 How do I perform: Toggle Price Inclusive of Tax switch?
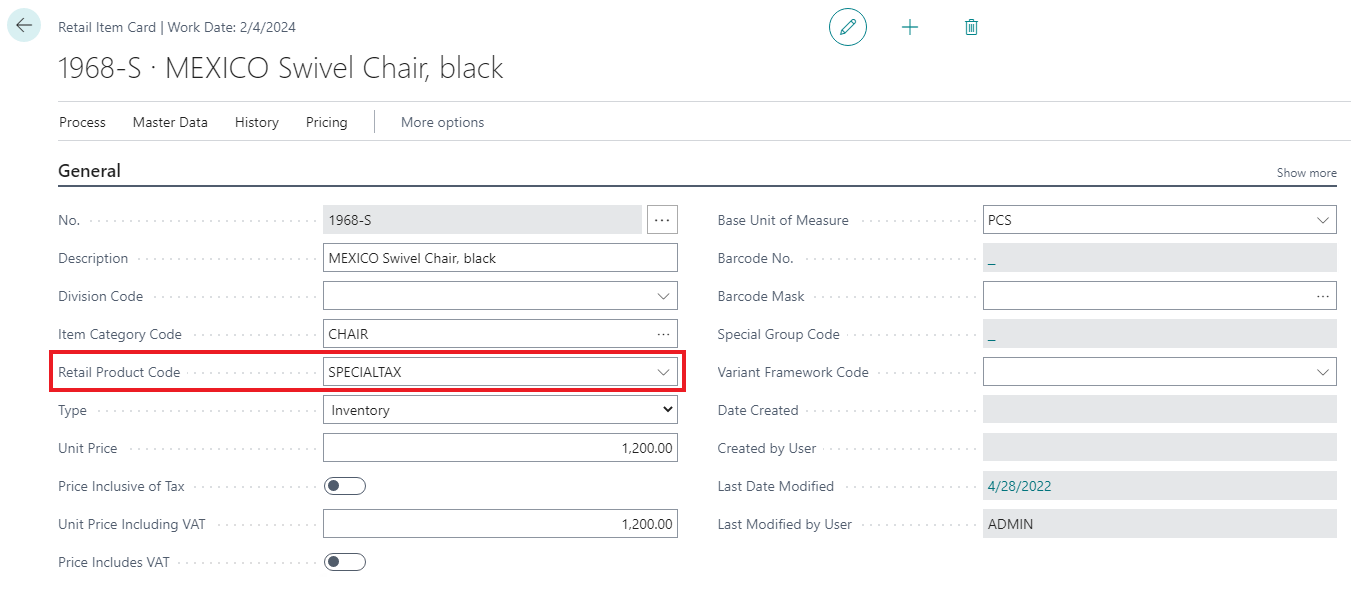tap(345, 486)
